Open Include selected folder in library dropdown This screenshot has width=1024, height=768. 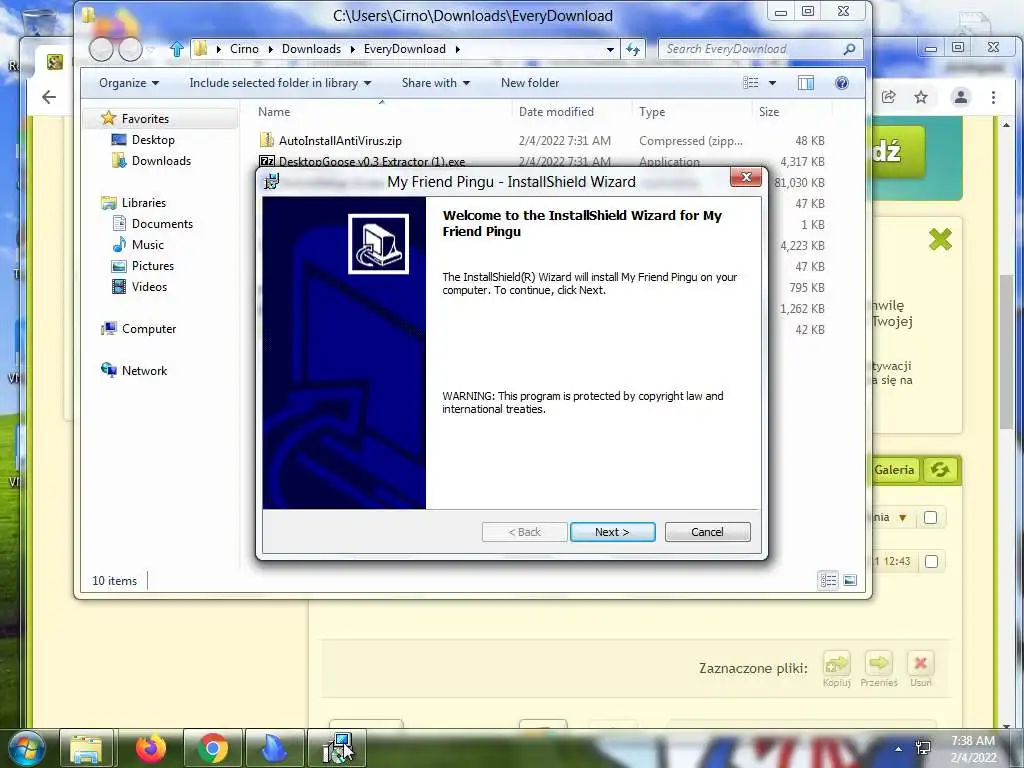pyautogui.click(x=280, y=83)
